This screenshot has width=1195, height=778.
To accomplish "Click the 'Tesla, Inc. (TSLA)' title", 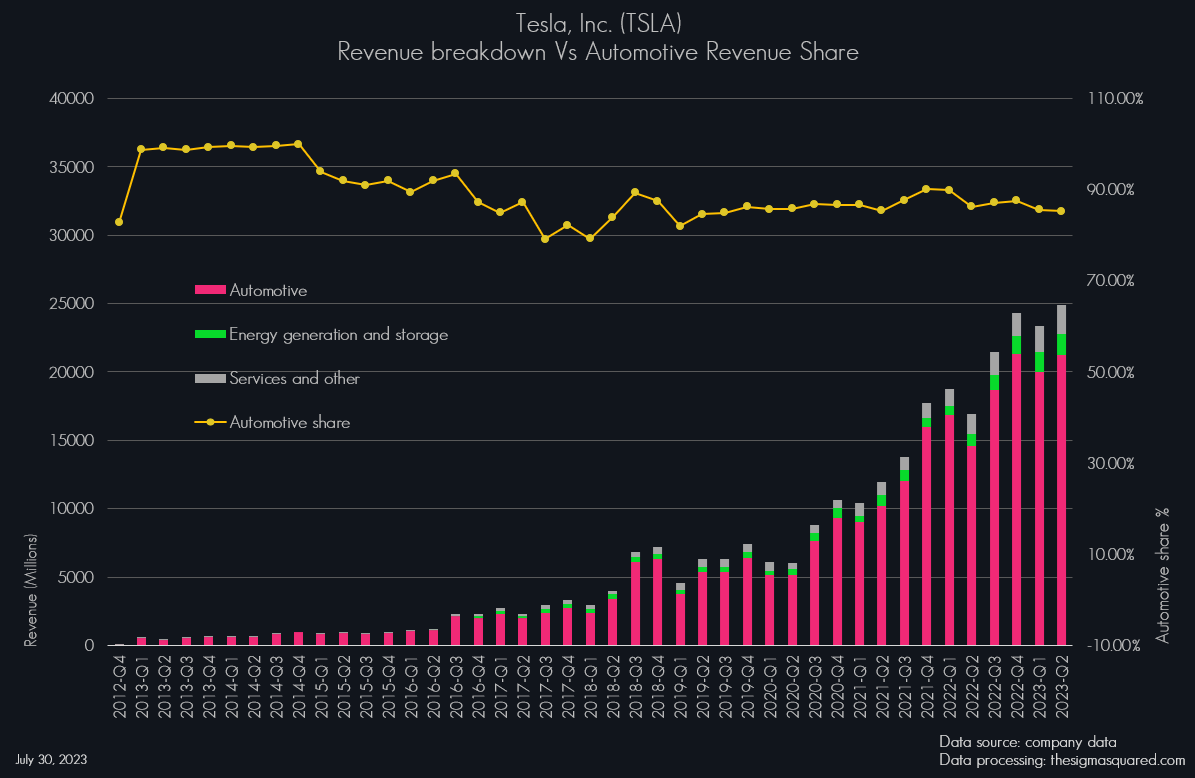I will [598, 24].
